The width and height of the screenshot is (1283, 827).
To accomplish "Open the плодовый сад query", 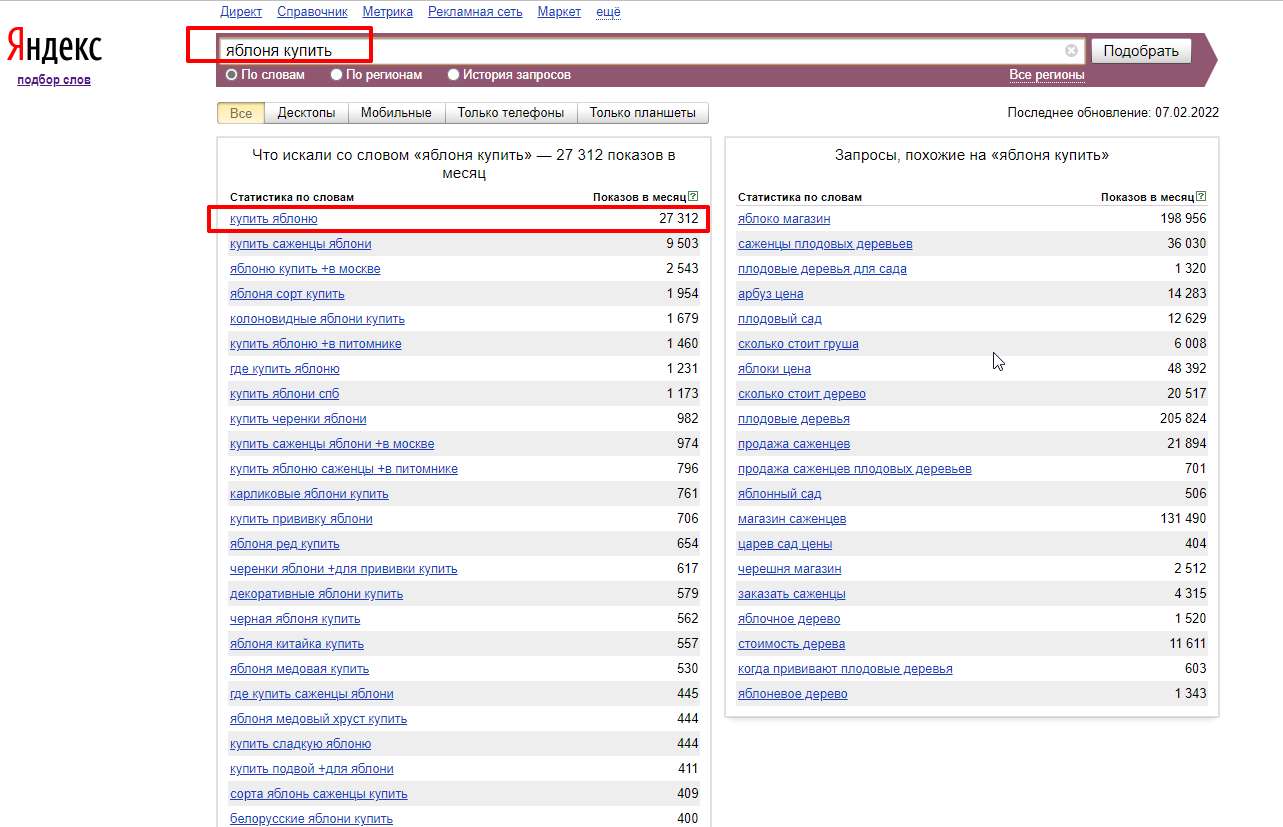I will coord(780,319).
